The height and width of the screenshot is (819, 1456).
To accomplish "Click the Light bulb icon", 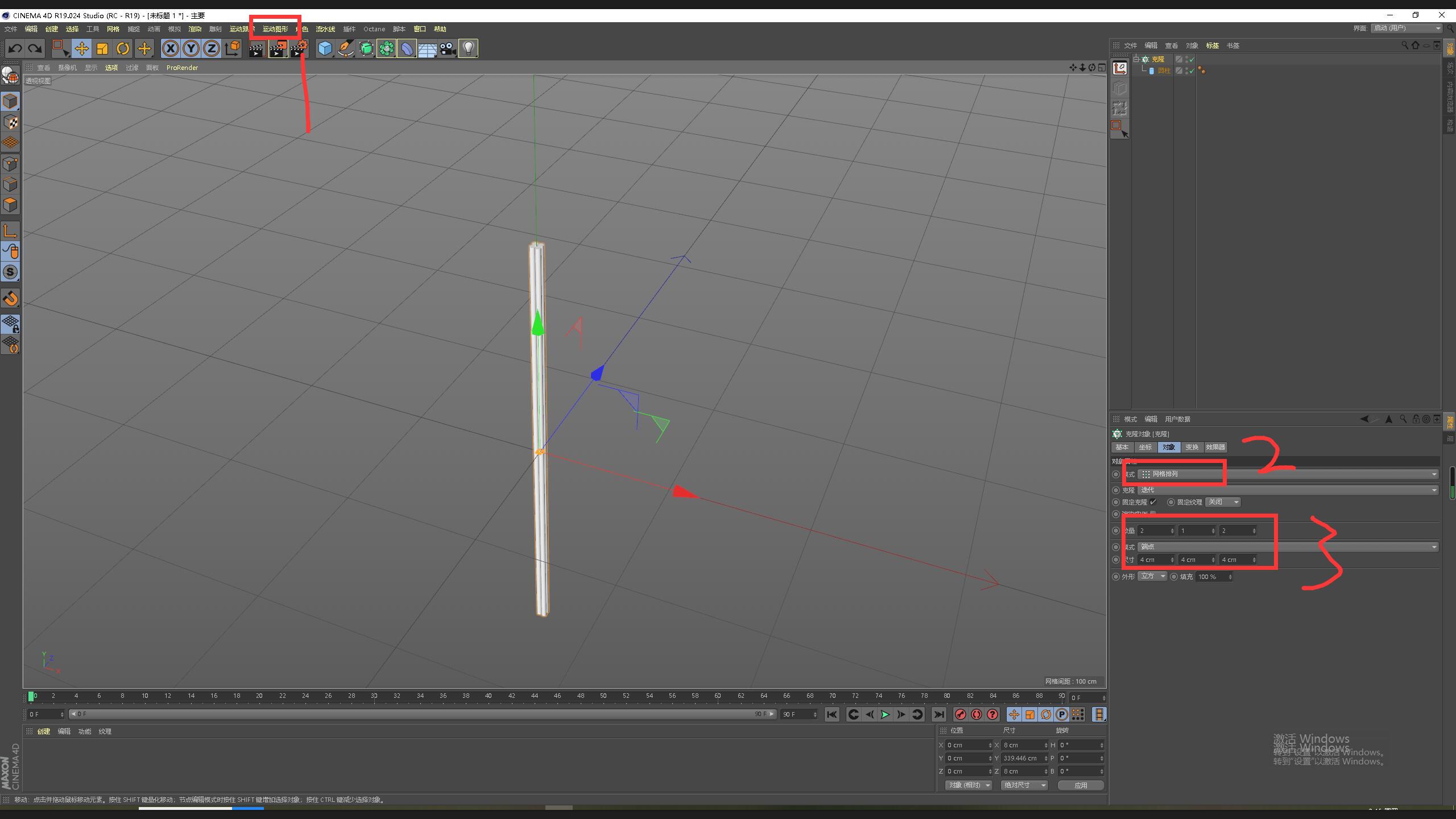I will tap(468, 49).
